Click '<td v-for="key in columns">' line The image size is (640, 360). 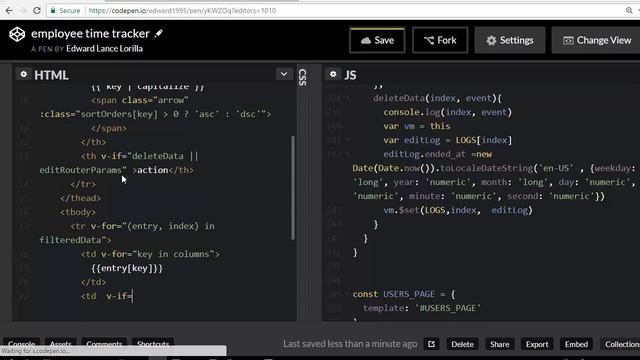tap(150, 254)
